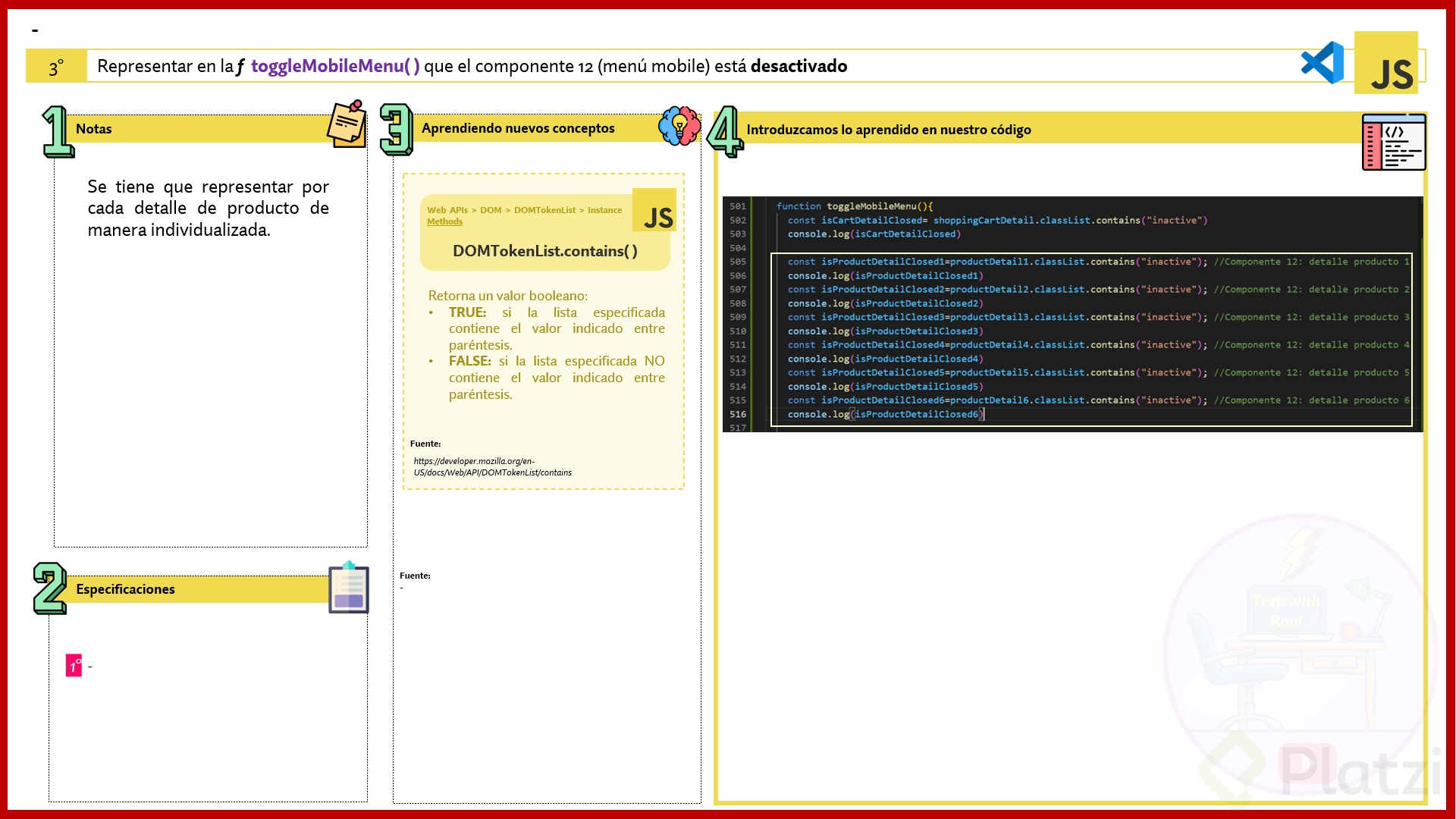Click the purple toggleMobileMenu() text in header
The image size is (1456, 819).
click(x=335, y=66)
